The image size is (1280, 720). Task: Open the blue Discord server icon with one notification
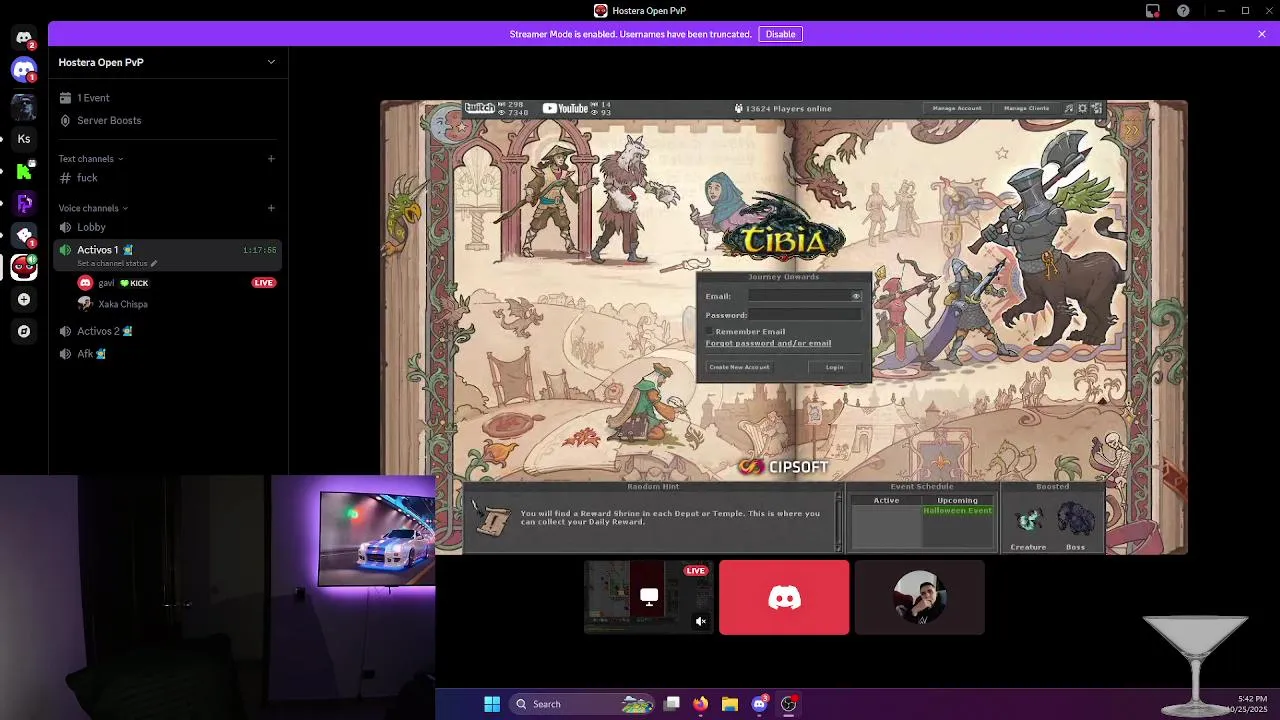click(24, 70)
